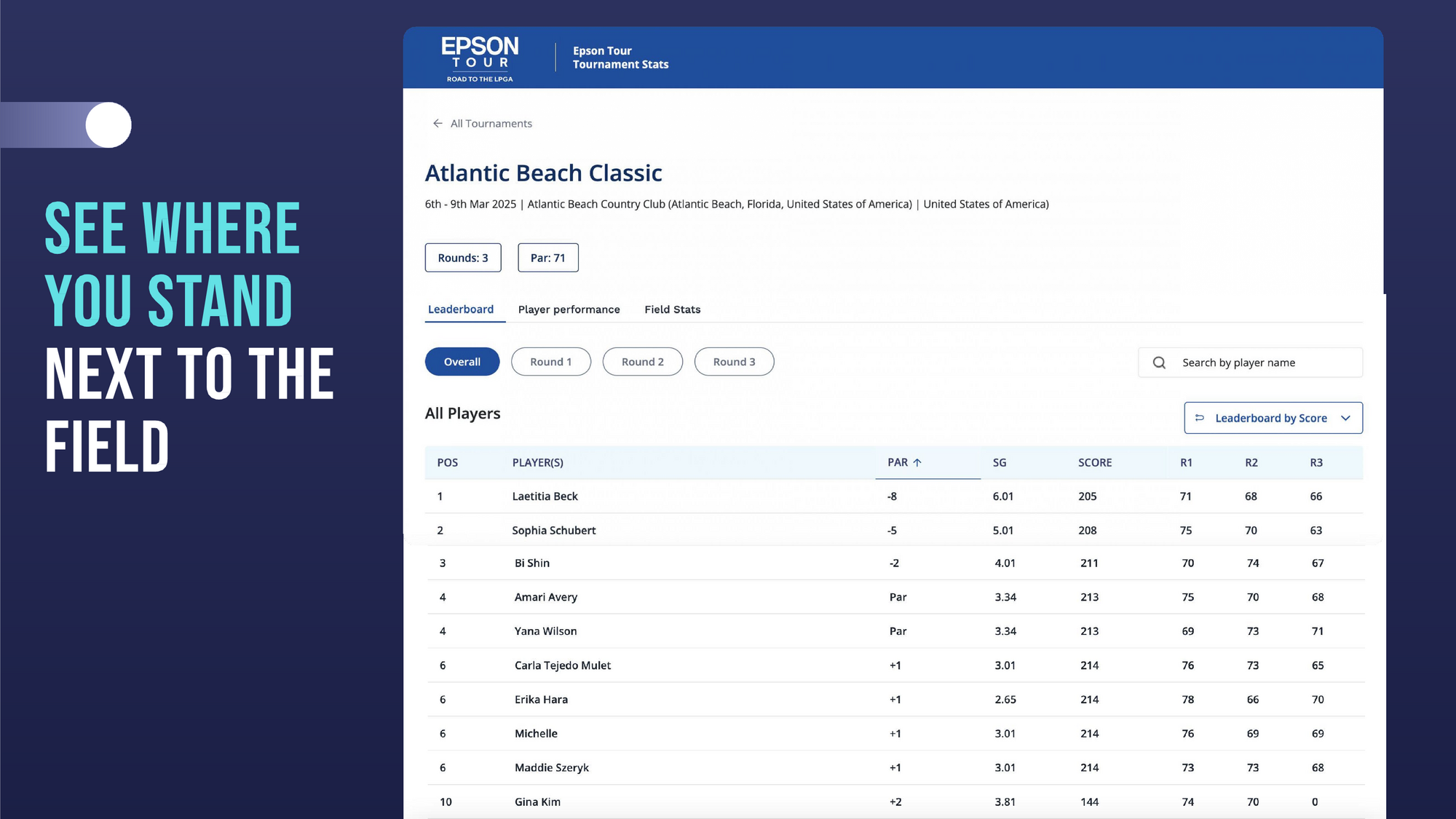Select the Round 2 filter pill
The image size is (1456, 819).
click(x=642, y=362)
